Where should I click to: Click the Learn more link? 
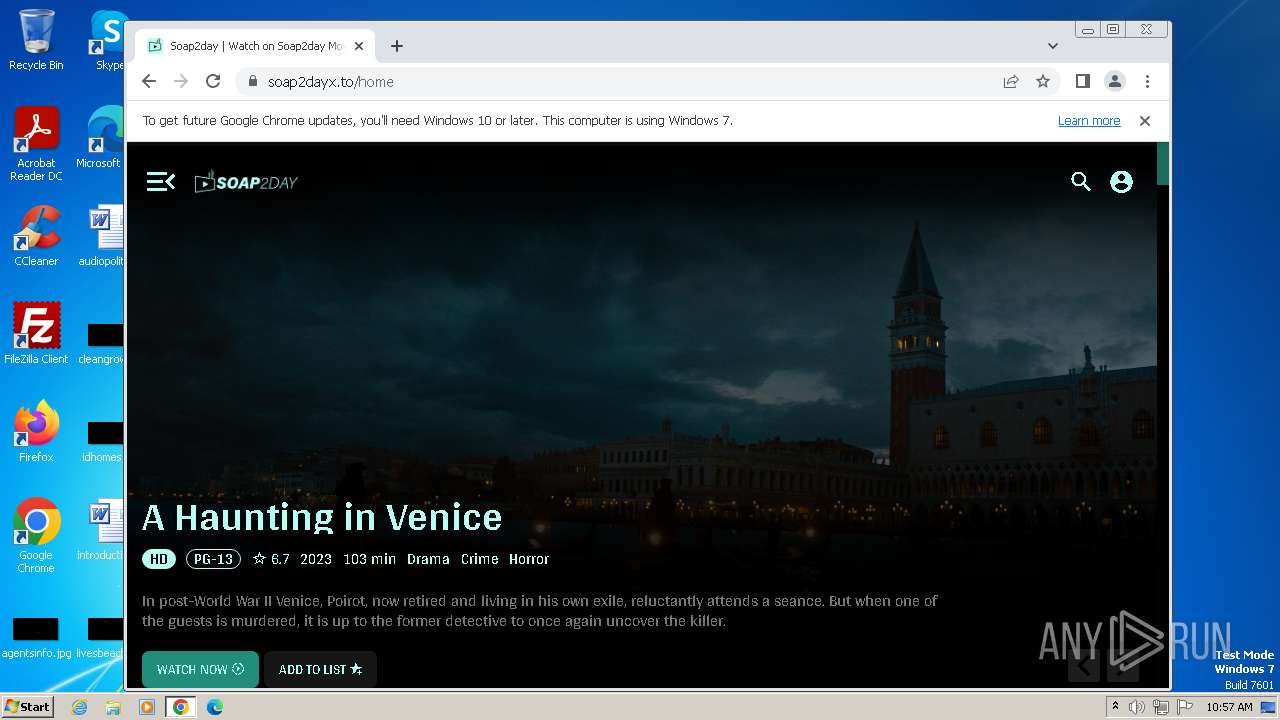[x=1089, y=121]
